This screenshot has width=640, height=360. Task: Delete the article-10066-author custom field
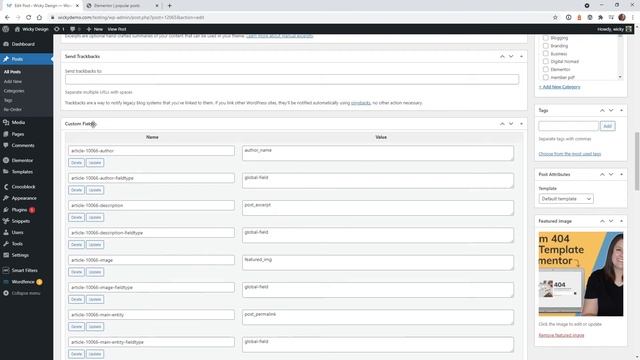tap(76, 162)
